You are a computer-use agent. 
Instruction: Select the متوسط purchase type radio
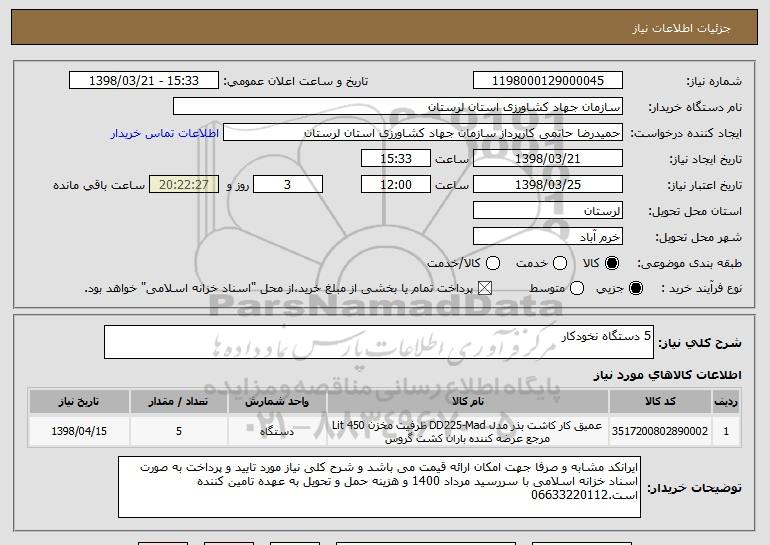pos(577,288)
